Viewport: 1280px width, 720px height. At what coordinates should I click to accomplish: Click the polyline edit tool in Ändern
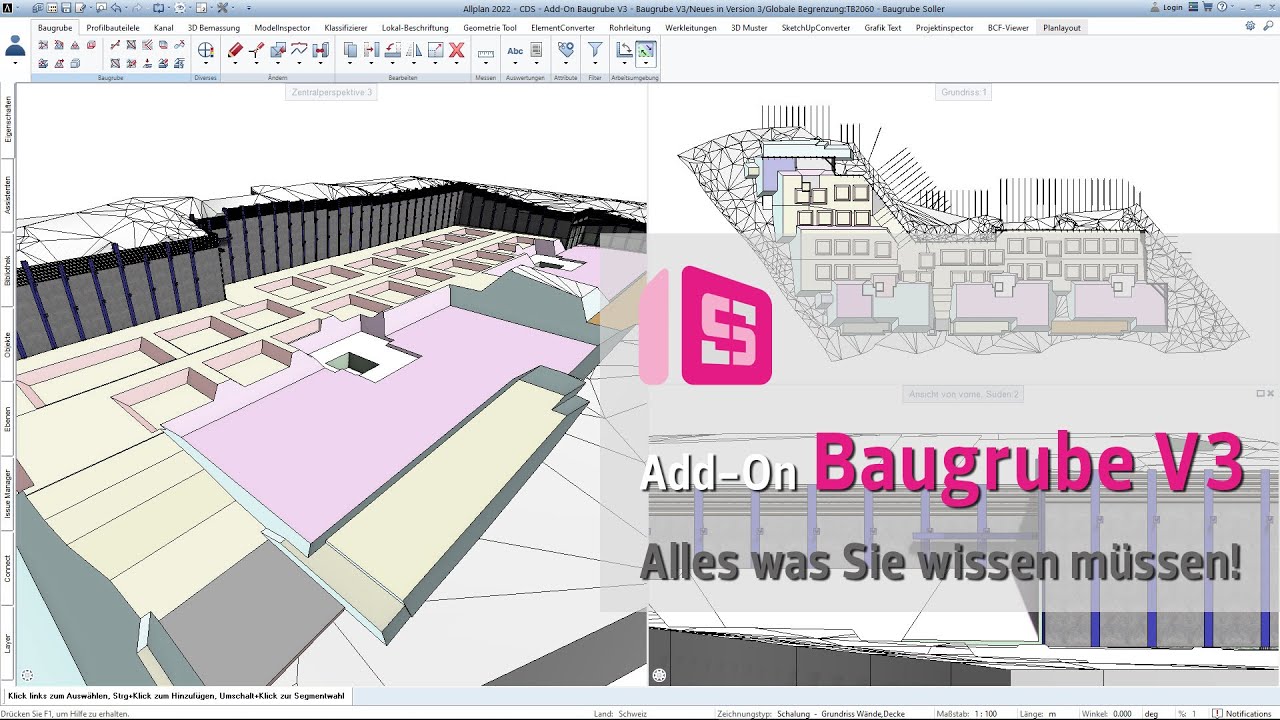pyautogui.click(x=299, y=49)
